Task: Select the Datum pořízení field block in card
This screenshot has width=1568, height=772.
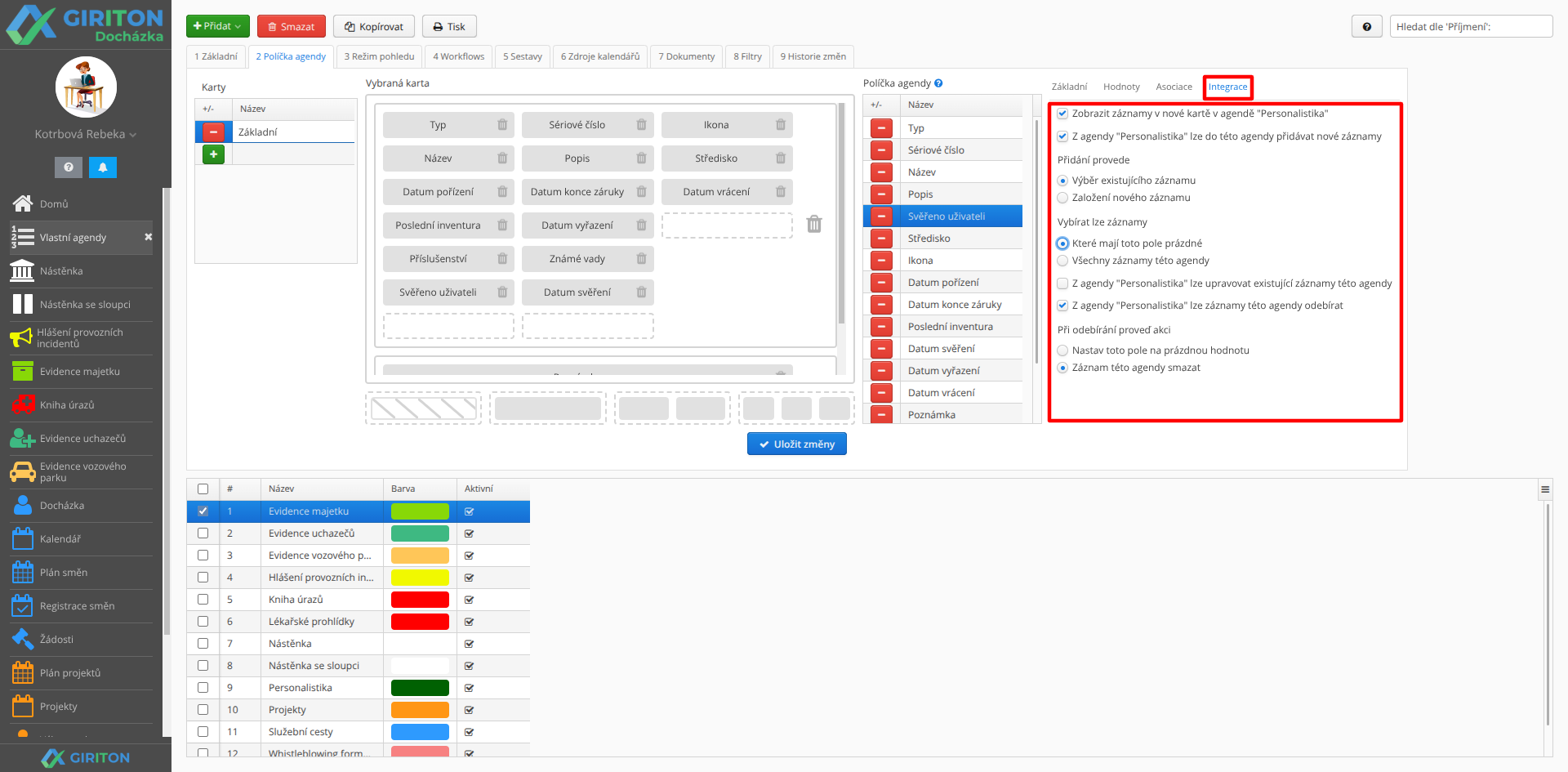Action: click(x=448, y=192)
